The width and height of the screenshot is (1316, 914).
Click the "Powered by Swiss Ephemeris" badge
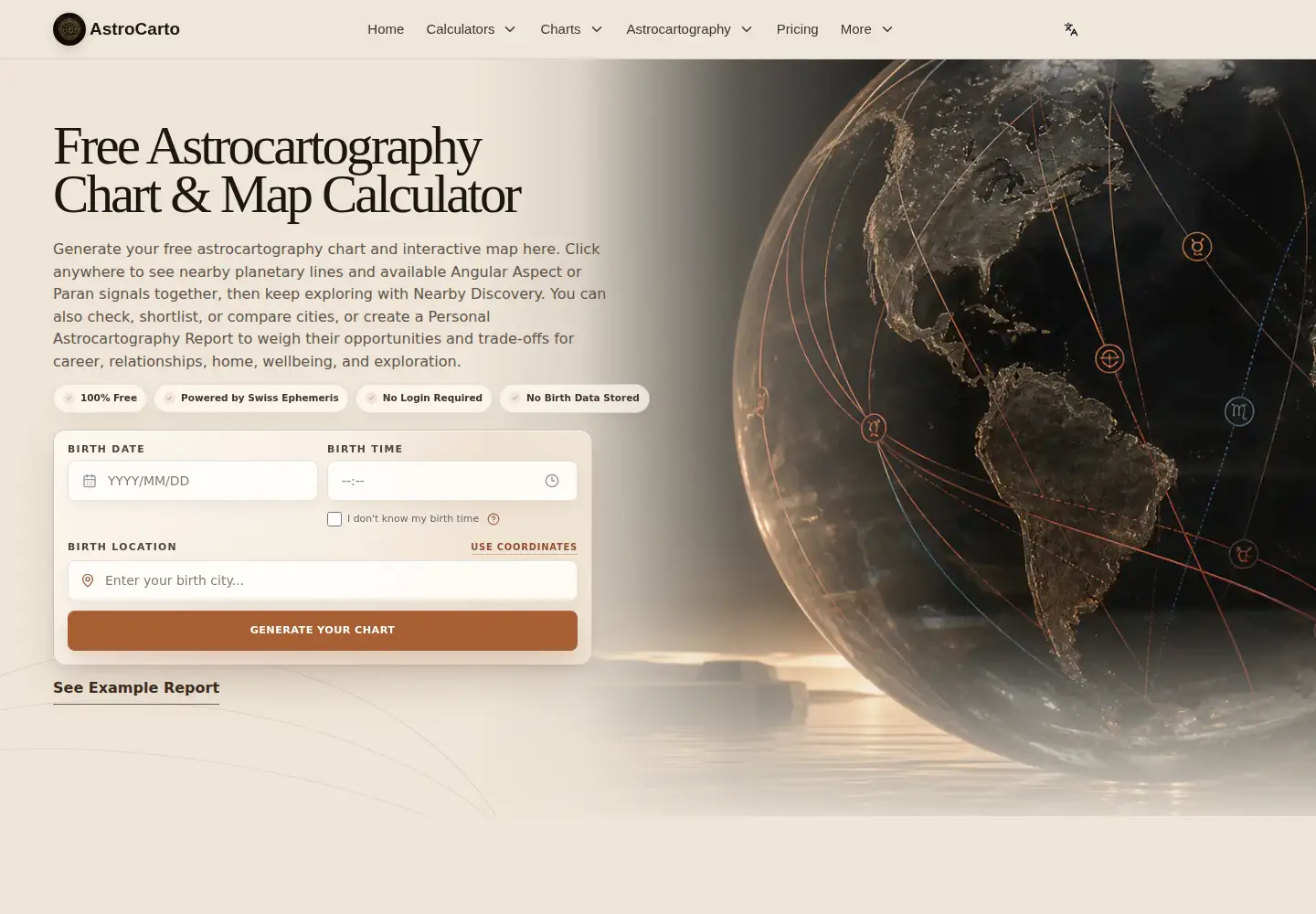pos(251,399)
